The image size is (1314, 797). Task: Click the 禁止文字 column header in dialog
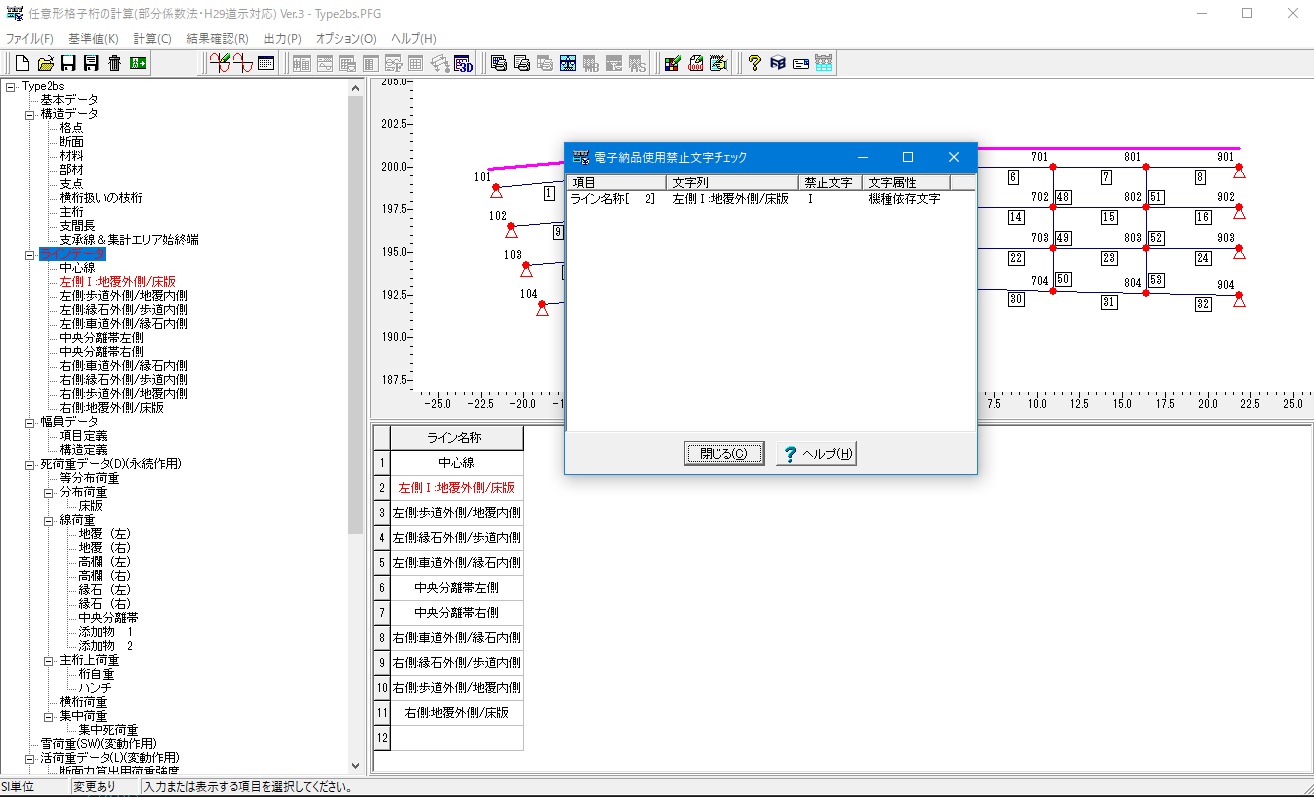click(x=830, y=183)
